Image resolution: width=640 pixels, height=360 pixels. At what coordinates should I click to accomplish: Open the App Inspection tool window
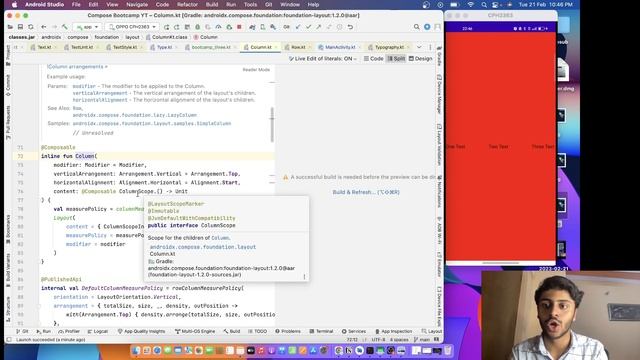pos(394,331)
